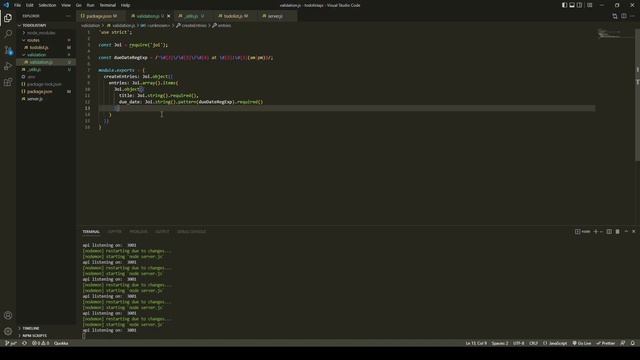Change the UTF-8 encoding setting
Viewport: 640px width, 360px height.
point(518,343)
